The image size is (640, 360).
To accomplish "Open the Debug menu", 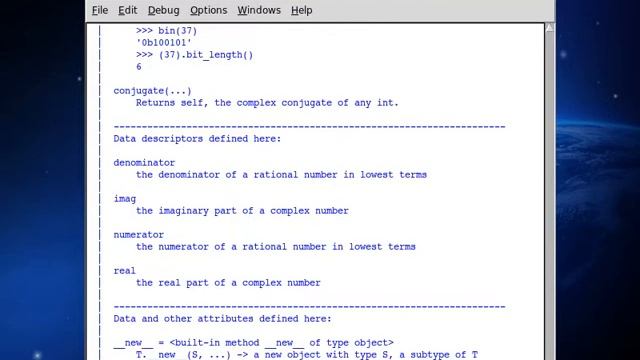I will 163,10.
